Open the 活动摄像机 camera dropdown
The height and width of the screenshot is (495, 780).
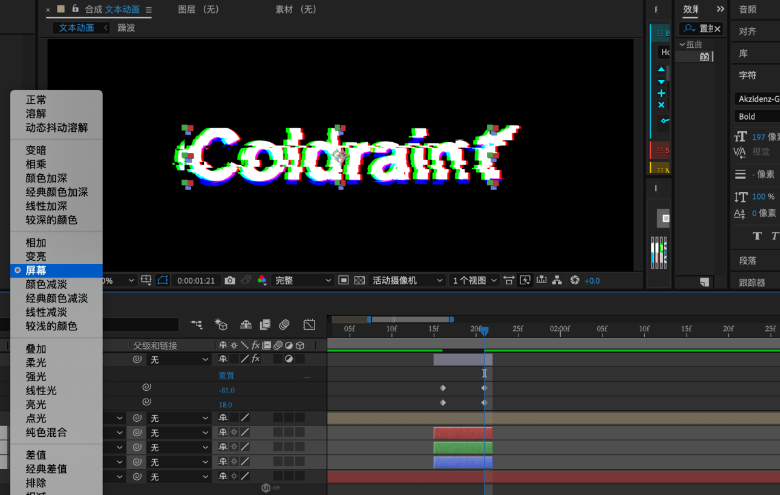tap(406, 281)
